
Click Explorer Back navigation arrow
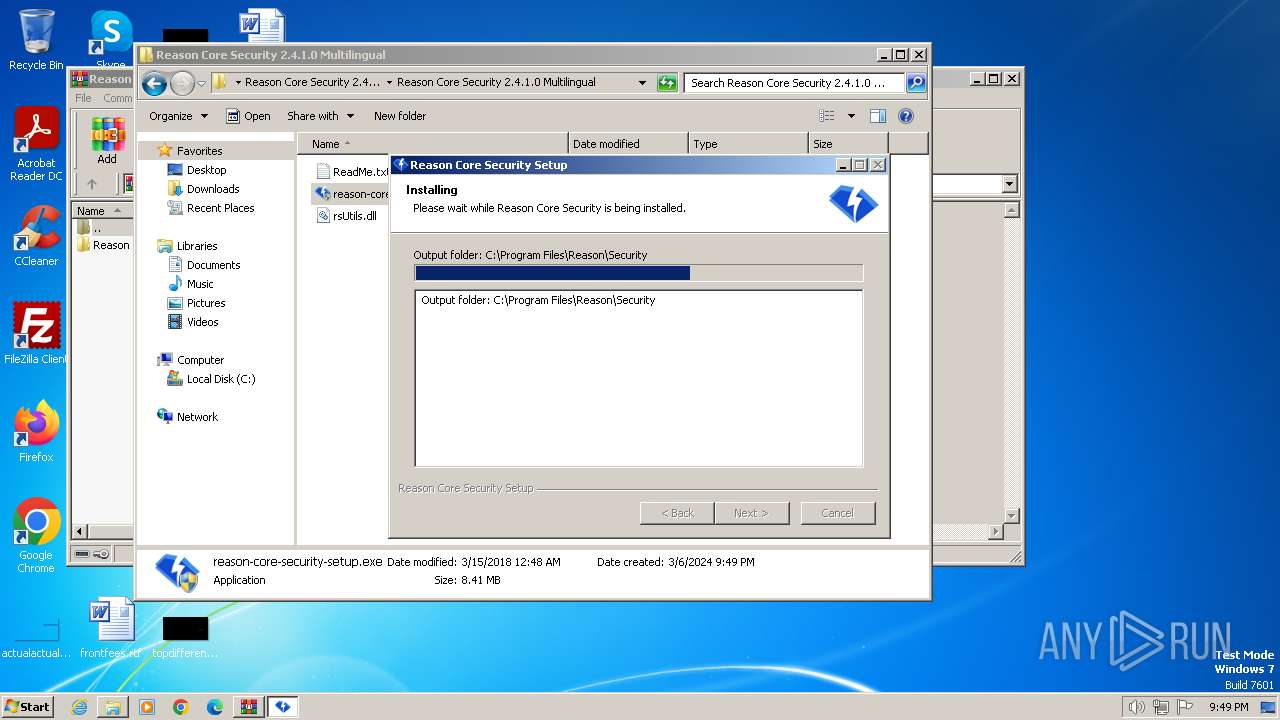coord(154,83)
